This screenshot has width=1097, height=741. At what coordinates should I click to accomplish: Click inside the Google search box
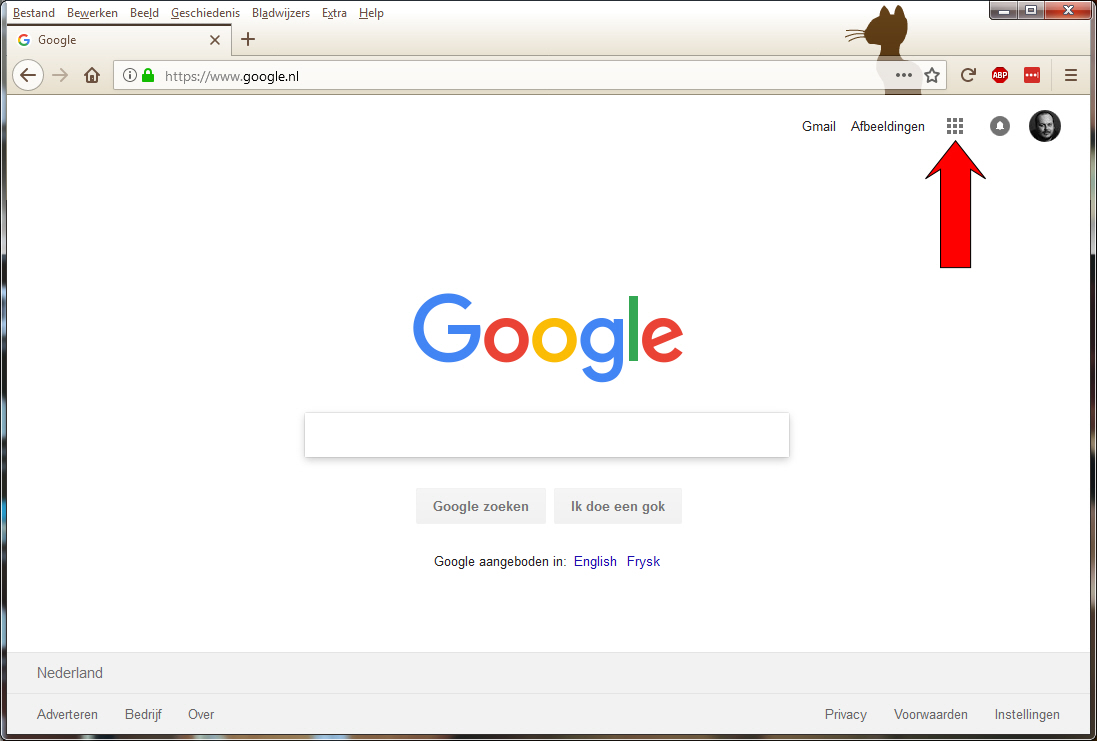click(546, 435)
